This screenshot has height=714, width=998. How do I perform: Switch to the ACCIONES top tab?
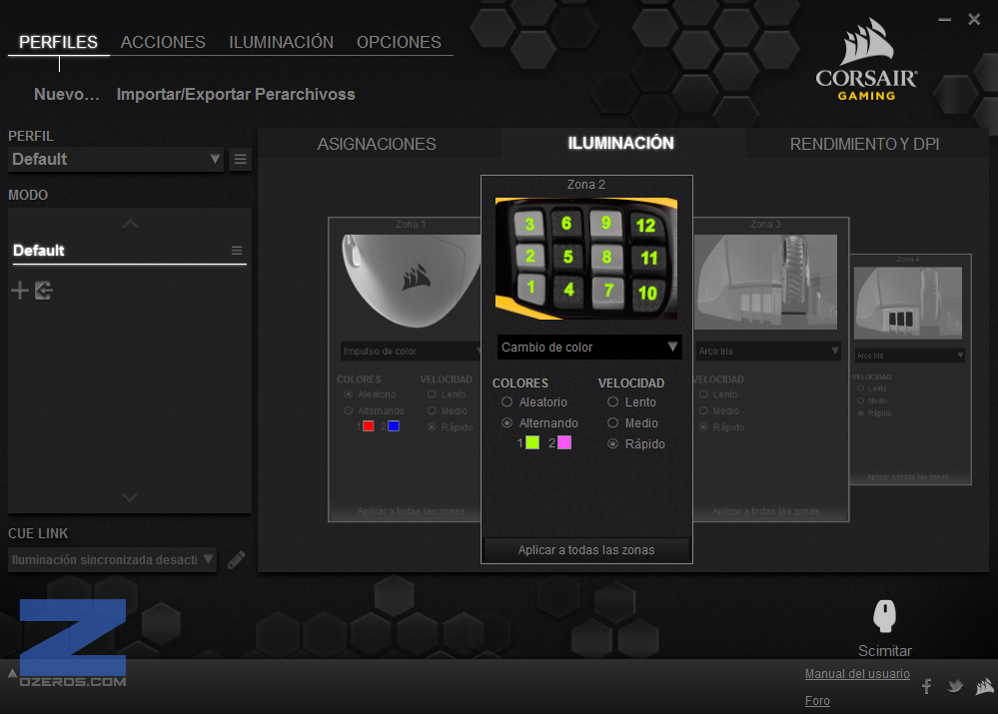tap(163, 42)
